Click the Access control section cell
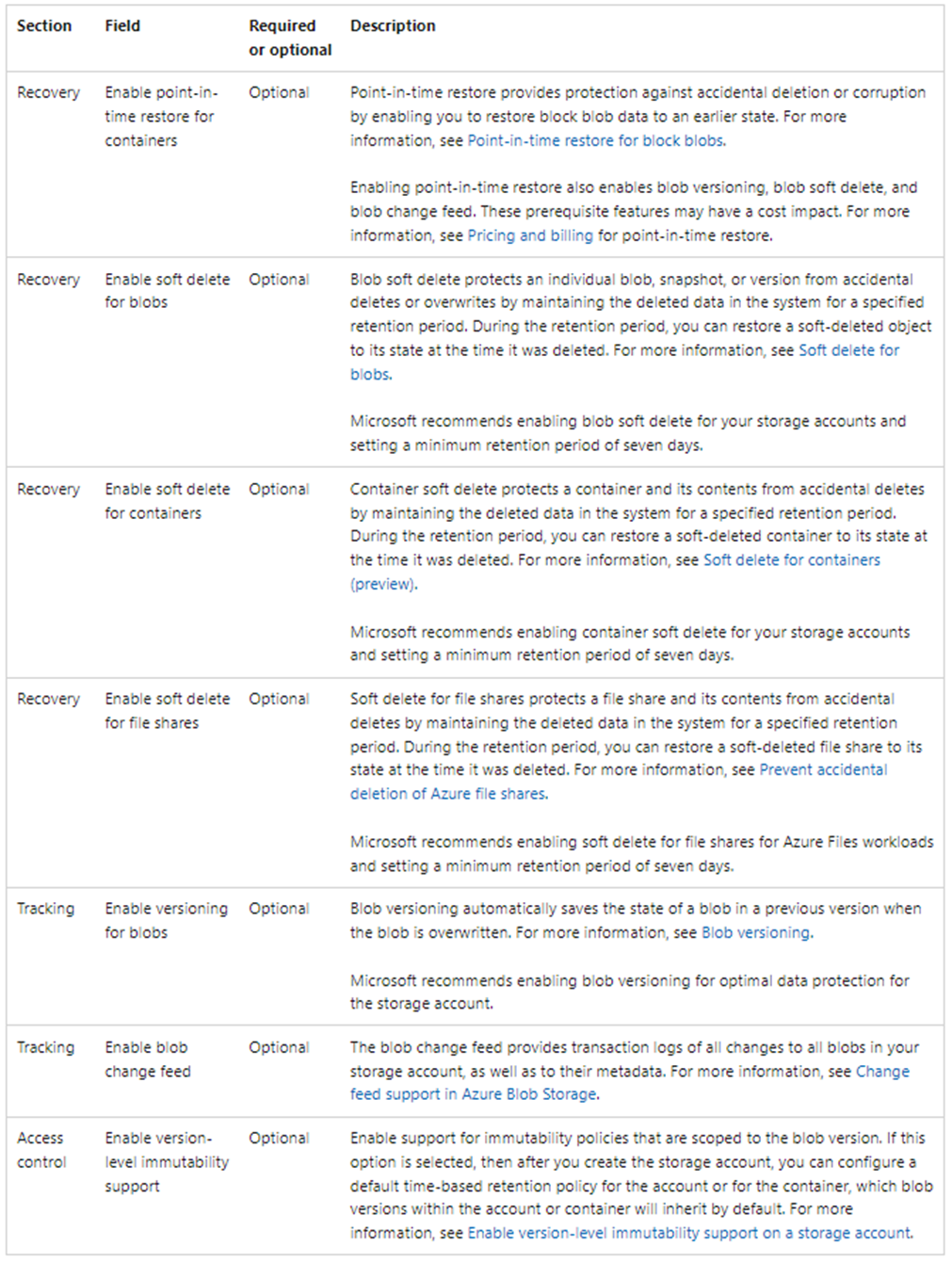 [41, 1150]
